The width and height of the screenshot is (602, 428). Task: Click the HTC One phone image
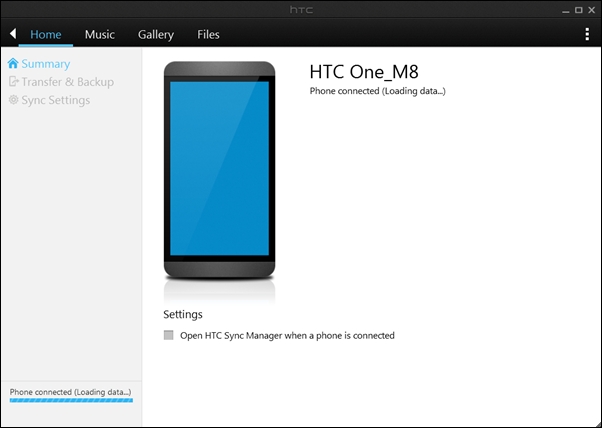219,170
